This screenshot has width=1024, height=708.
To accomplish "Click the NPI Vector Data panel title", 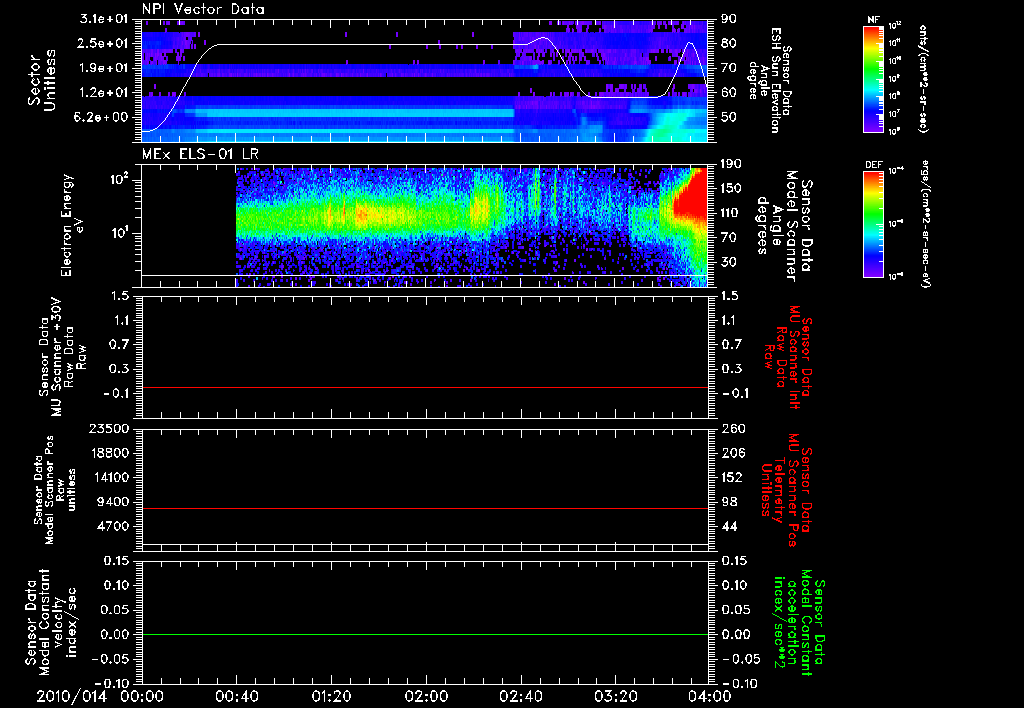I will (203, 9).
